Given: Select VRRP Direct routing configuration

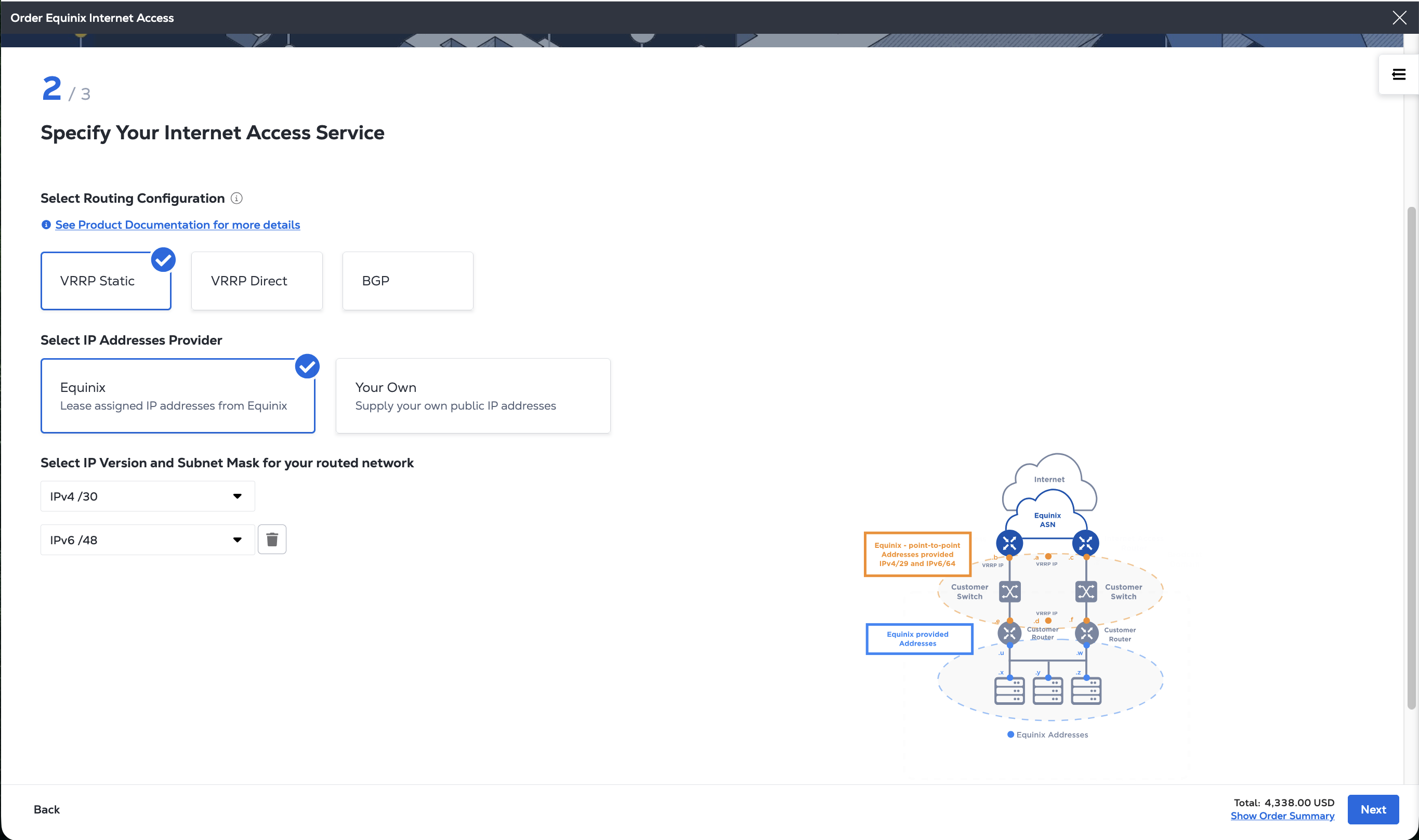Looking at the screenshot, I should click(x=256, y=281).
